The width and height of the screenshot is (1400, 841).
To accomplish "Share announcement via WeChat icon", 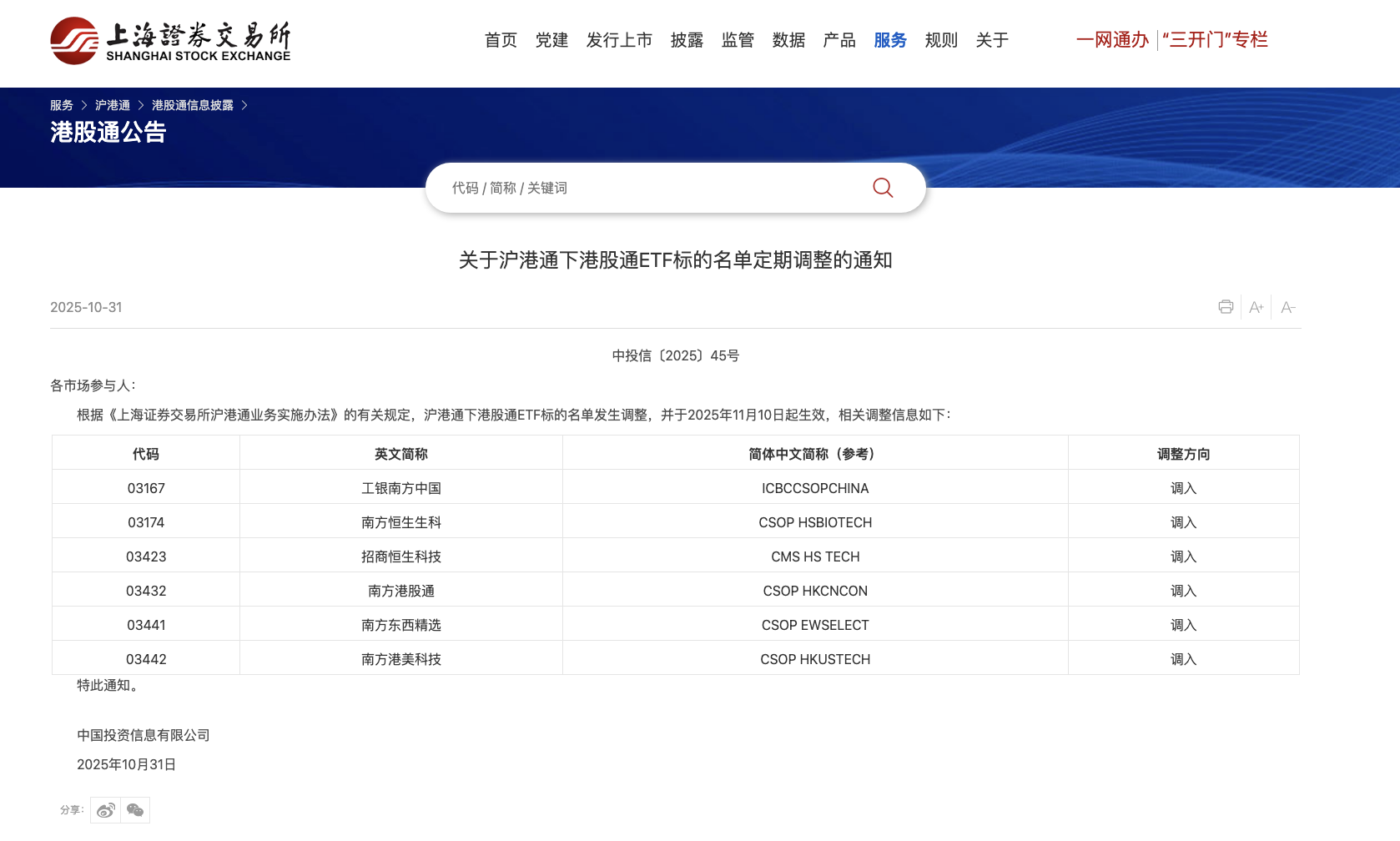I will coord(135,810).
